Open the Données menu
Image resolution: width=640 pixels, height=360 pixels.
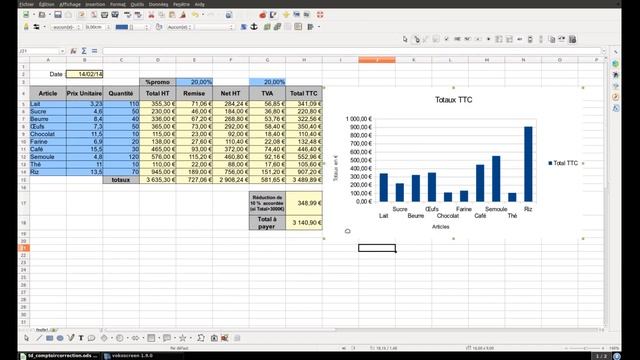click(158, 4)
